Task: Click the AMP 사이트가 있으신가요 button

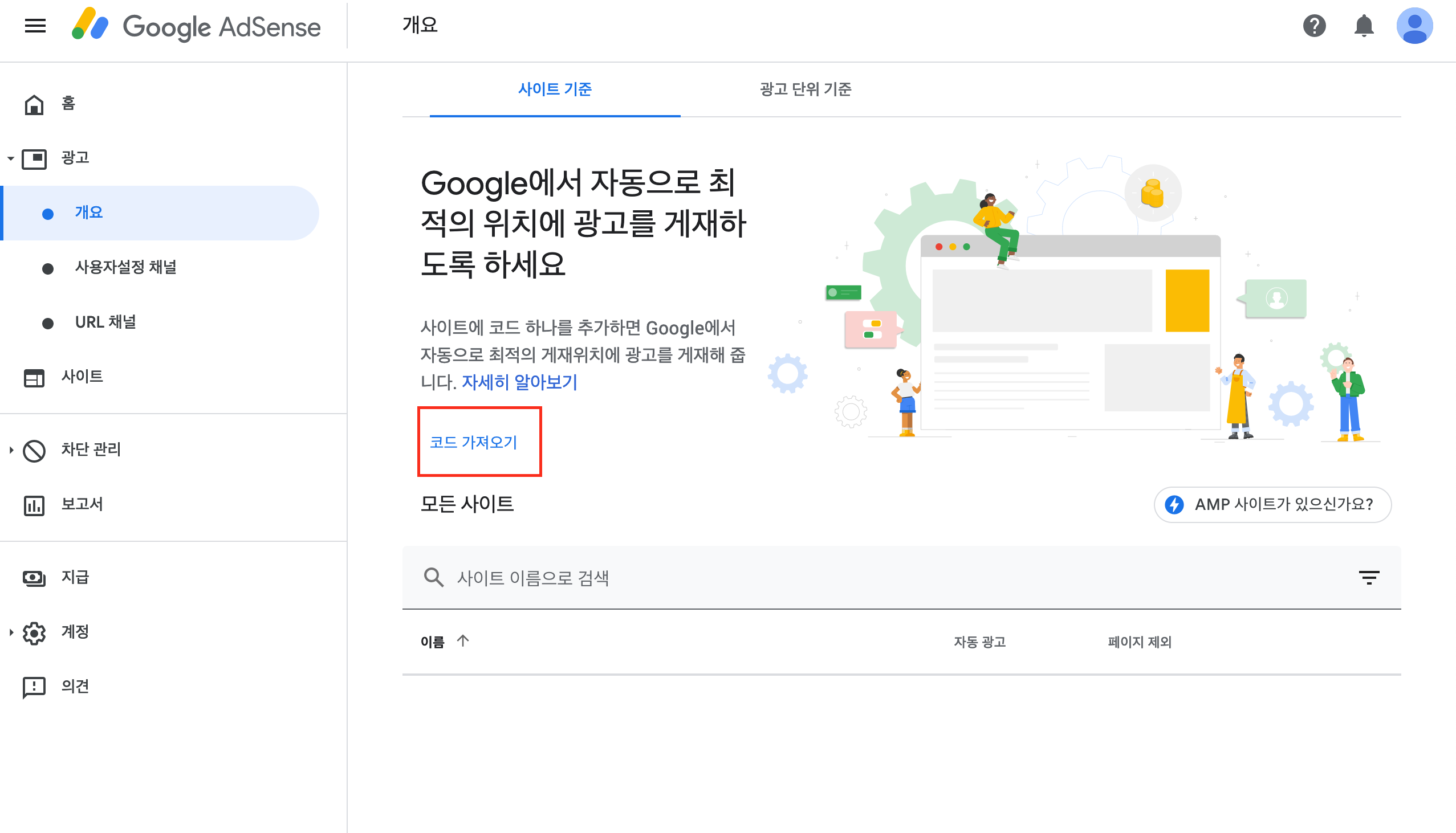Action: [x=1272, y=504]
